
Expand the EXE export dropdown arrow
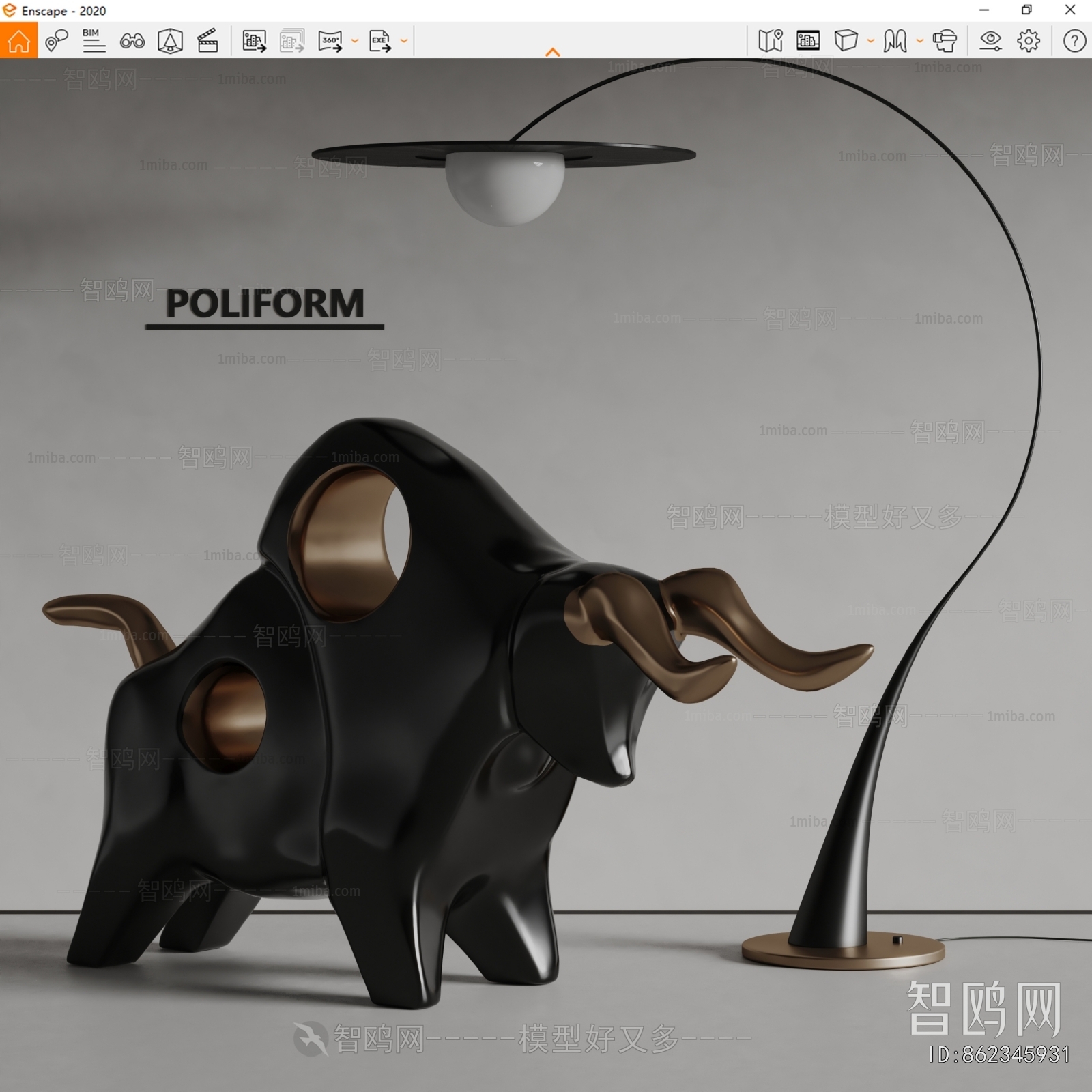pyautogui.click(x=404, y=41)
